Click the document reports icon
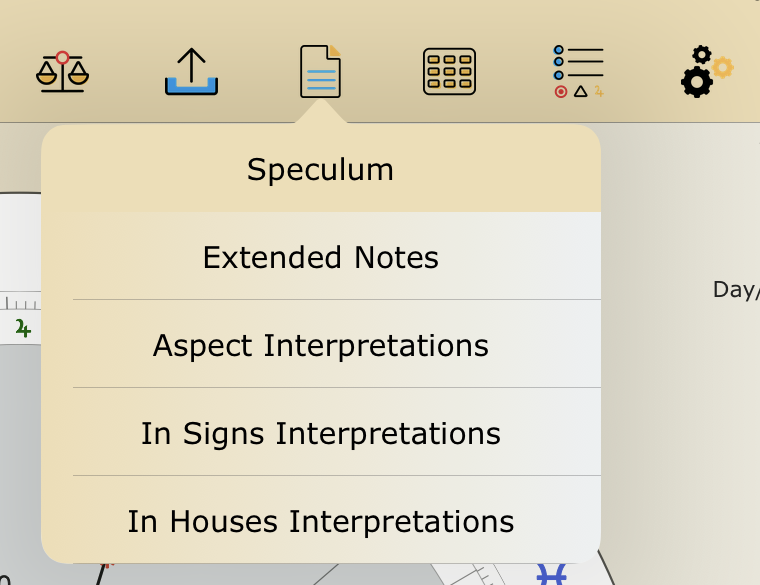Screen dimensions: 760x585 [321, 72]
